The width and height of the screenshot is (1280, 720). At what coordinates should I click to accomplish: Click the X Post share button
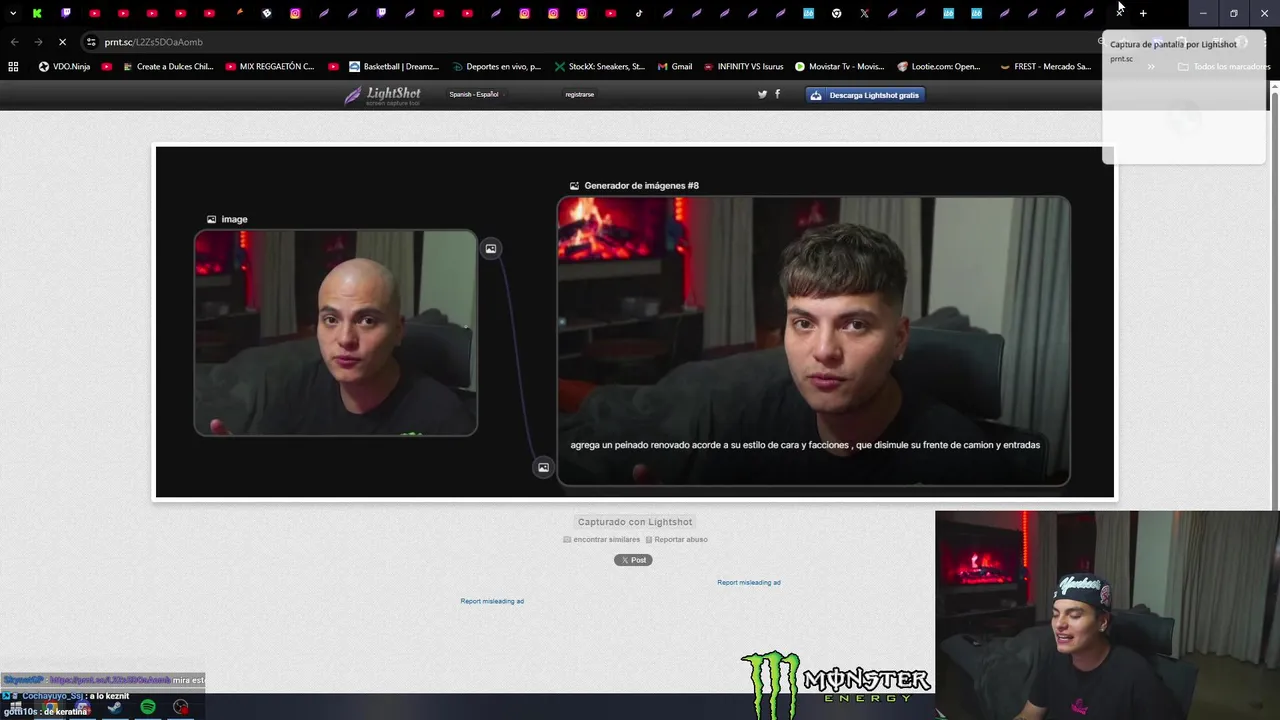coord(633,560)
